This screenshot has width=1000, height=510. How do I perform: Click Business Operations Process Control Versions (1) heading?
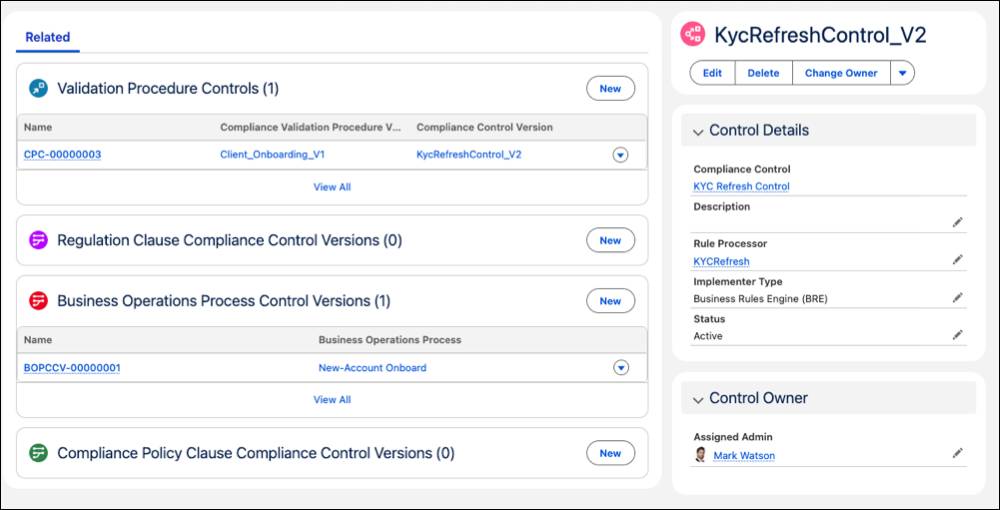pyautogui.click(x=224, y=301)
